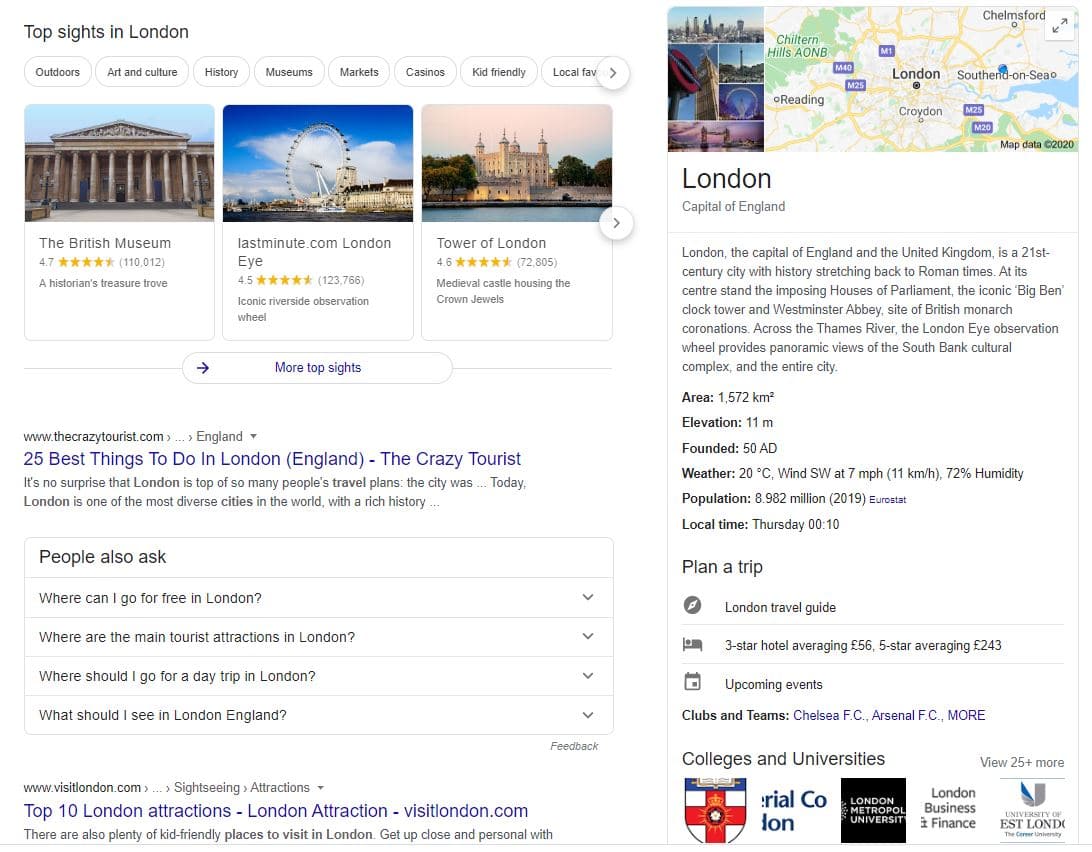Open the Imperial College London logo
Screen dimensions: 1092x852
pos(794,811)
